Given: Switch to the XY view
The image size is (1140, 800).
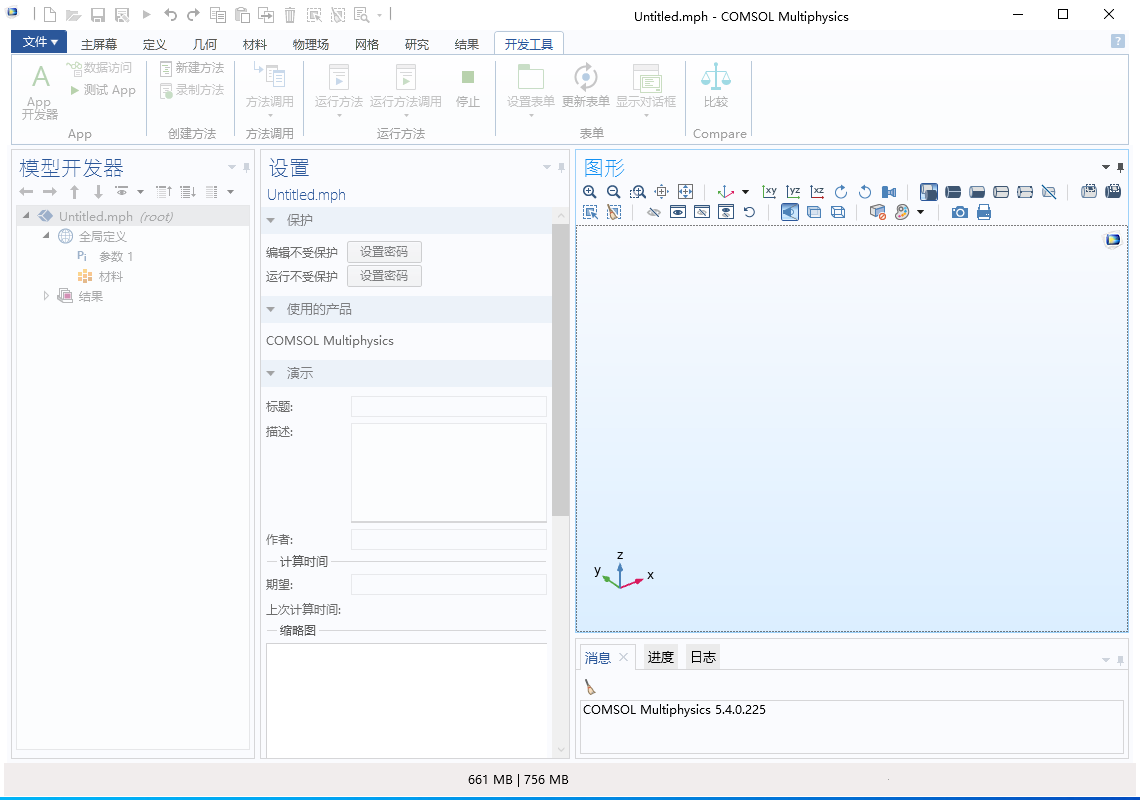Looking at the screenshot, I should (x=769, y=191).
